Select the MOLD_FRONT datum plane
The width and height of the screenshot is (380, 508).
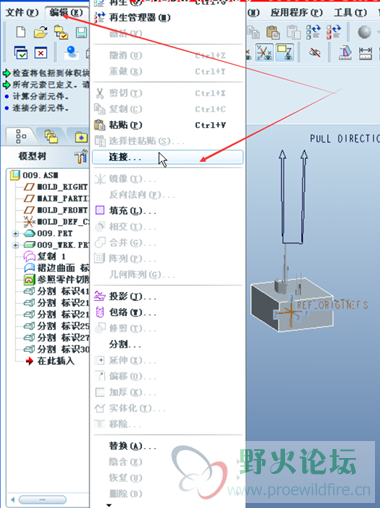[56, 210]
